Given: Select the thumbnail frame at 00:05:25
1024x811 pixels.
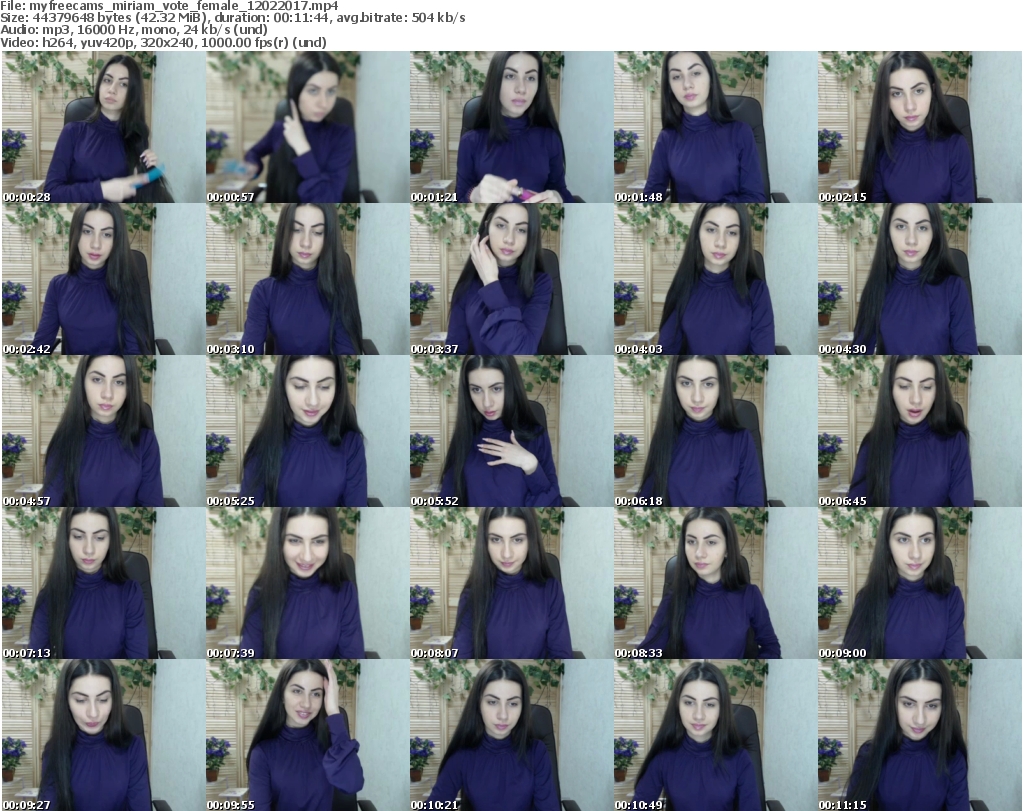Looking at the screenshot, I should tap(308, 431).
